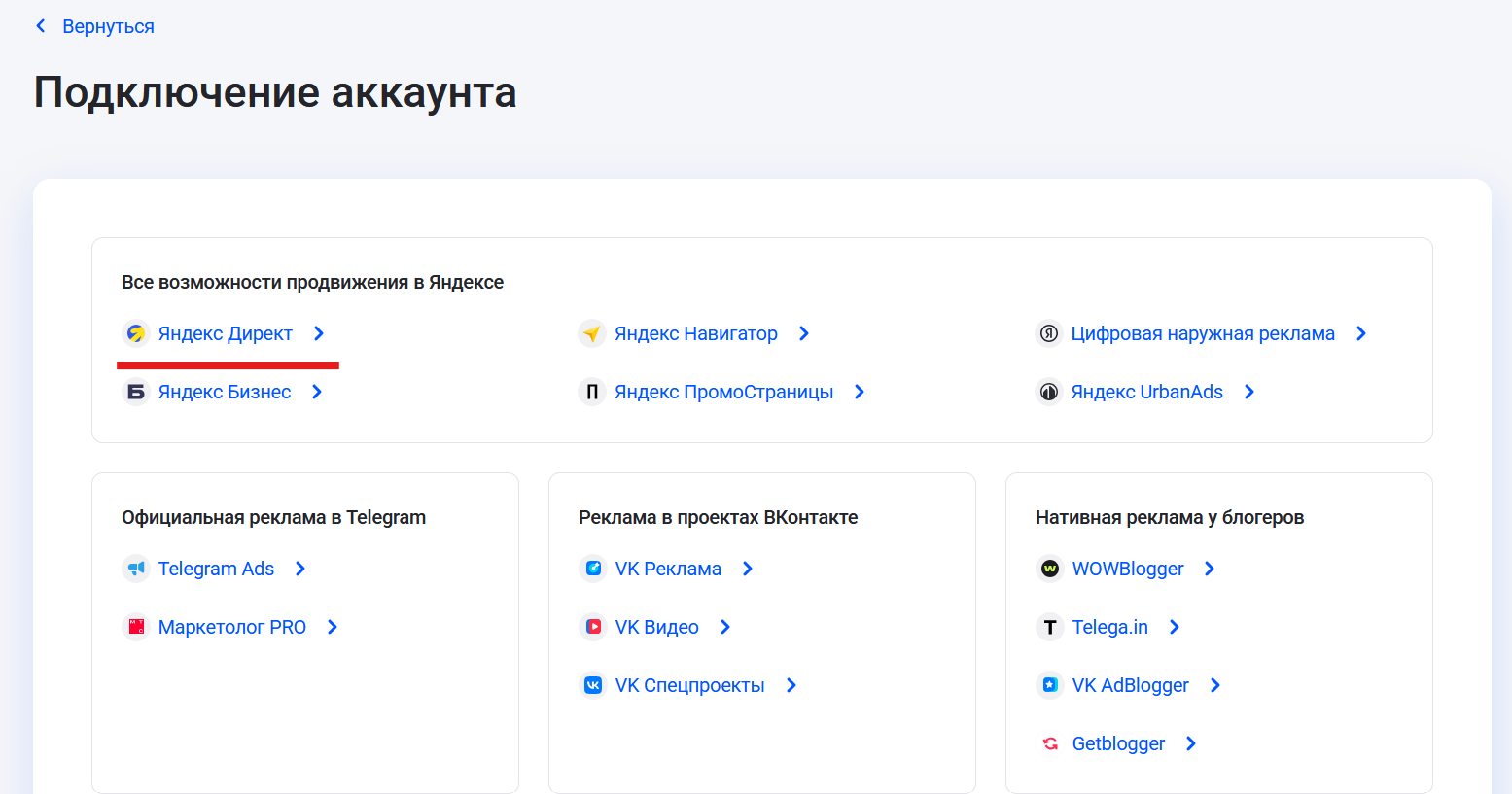Choose the Яндекс ПромоСтраницы link
The image size is (1512, 794).
pos(724,392)
